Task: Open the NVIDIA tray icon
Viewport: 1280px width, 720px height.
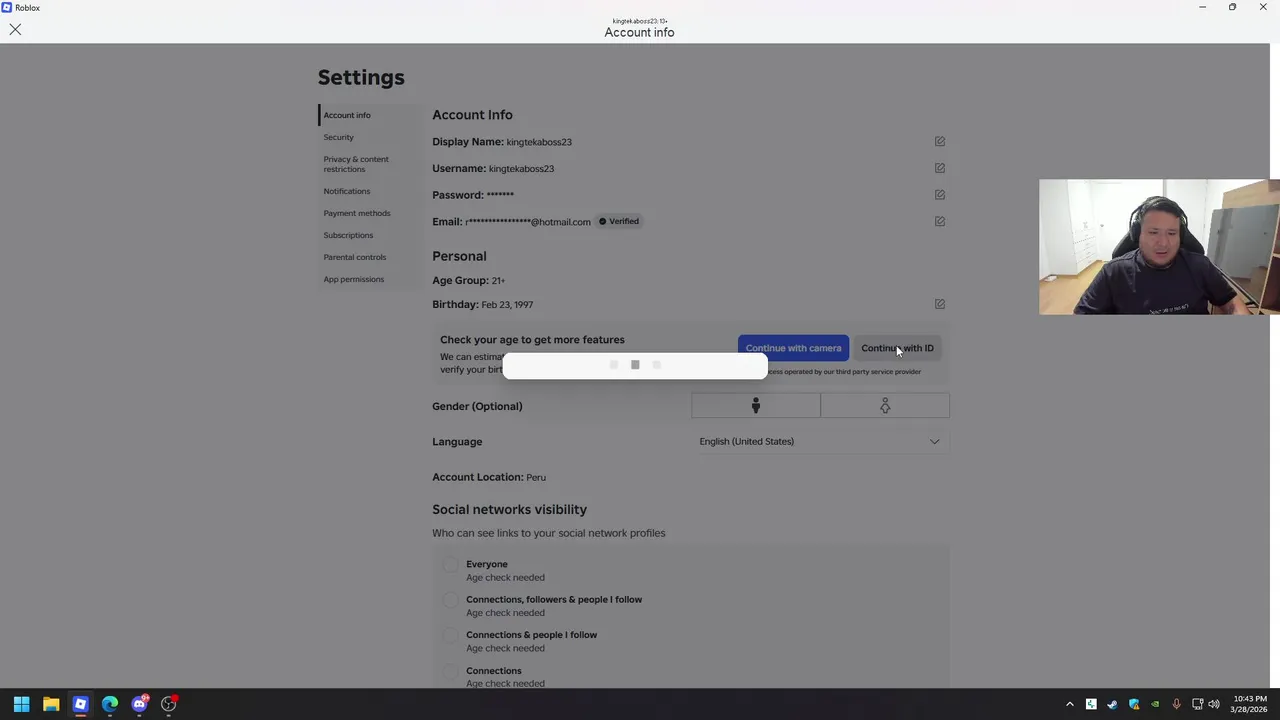Action: [1155, 704]
